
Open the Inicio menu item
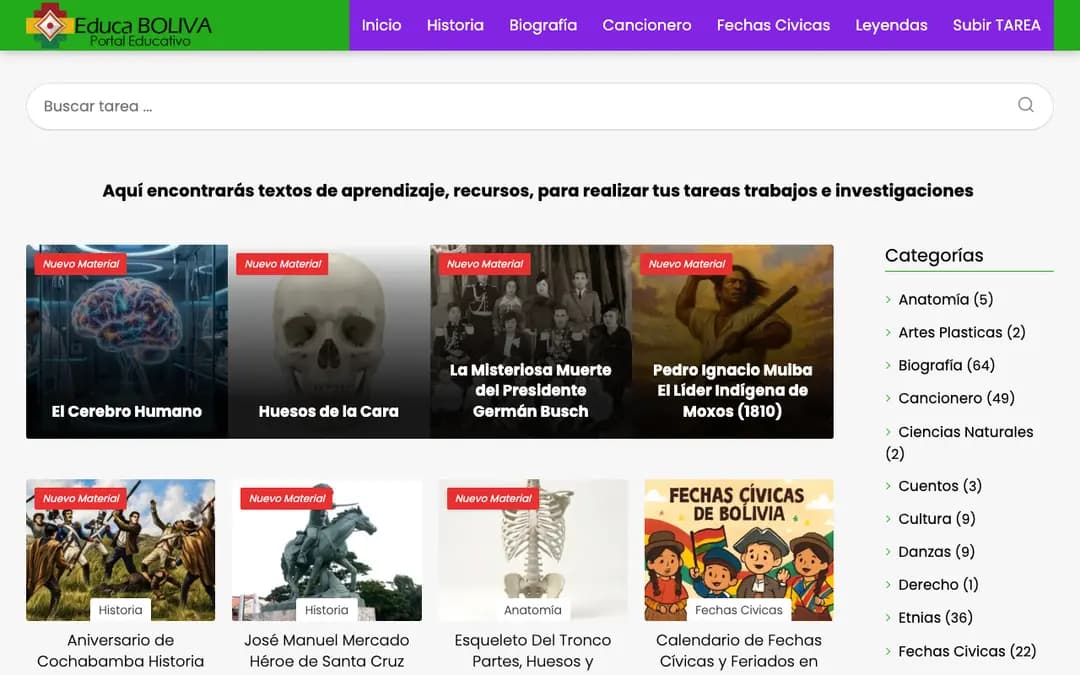(382, 25)
